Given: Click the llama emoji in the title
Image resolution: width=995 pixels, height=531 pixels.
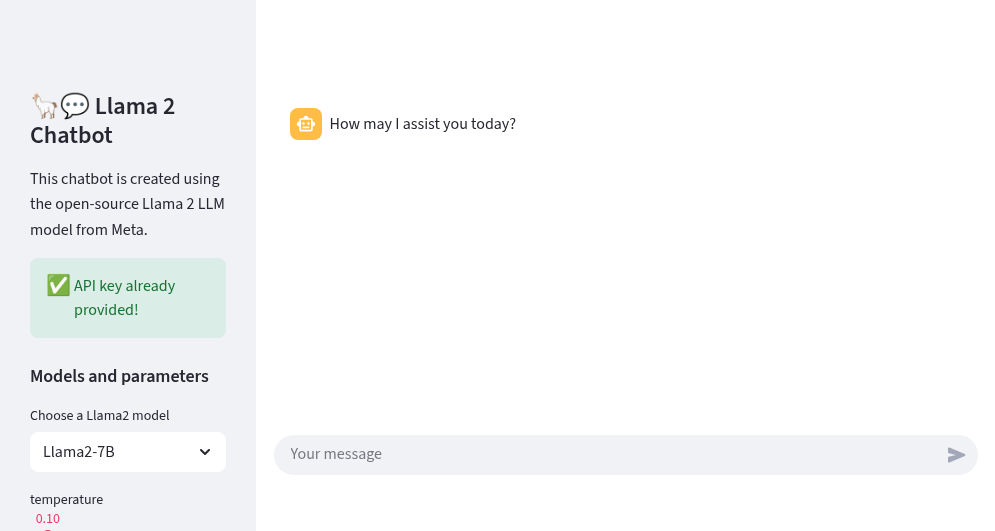Looking at the screenshot, I should (43, 105).
